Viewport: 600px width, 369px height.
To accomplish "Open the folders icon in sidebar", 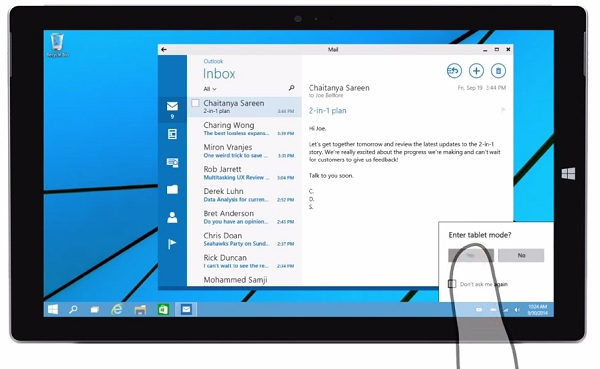I will click(x=172, y=189).
